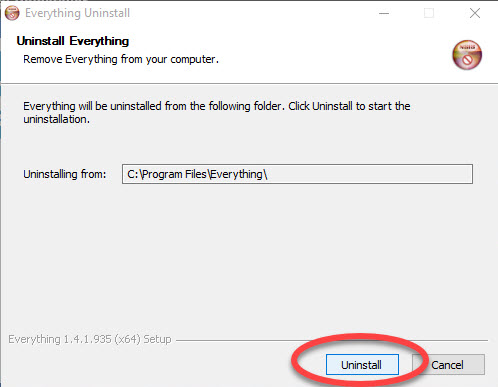Image resolution: width=498 pixels, height=387 pixels.
Task: Start removal with the Uninstall button
Action: pos(362,365)
